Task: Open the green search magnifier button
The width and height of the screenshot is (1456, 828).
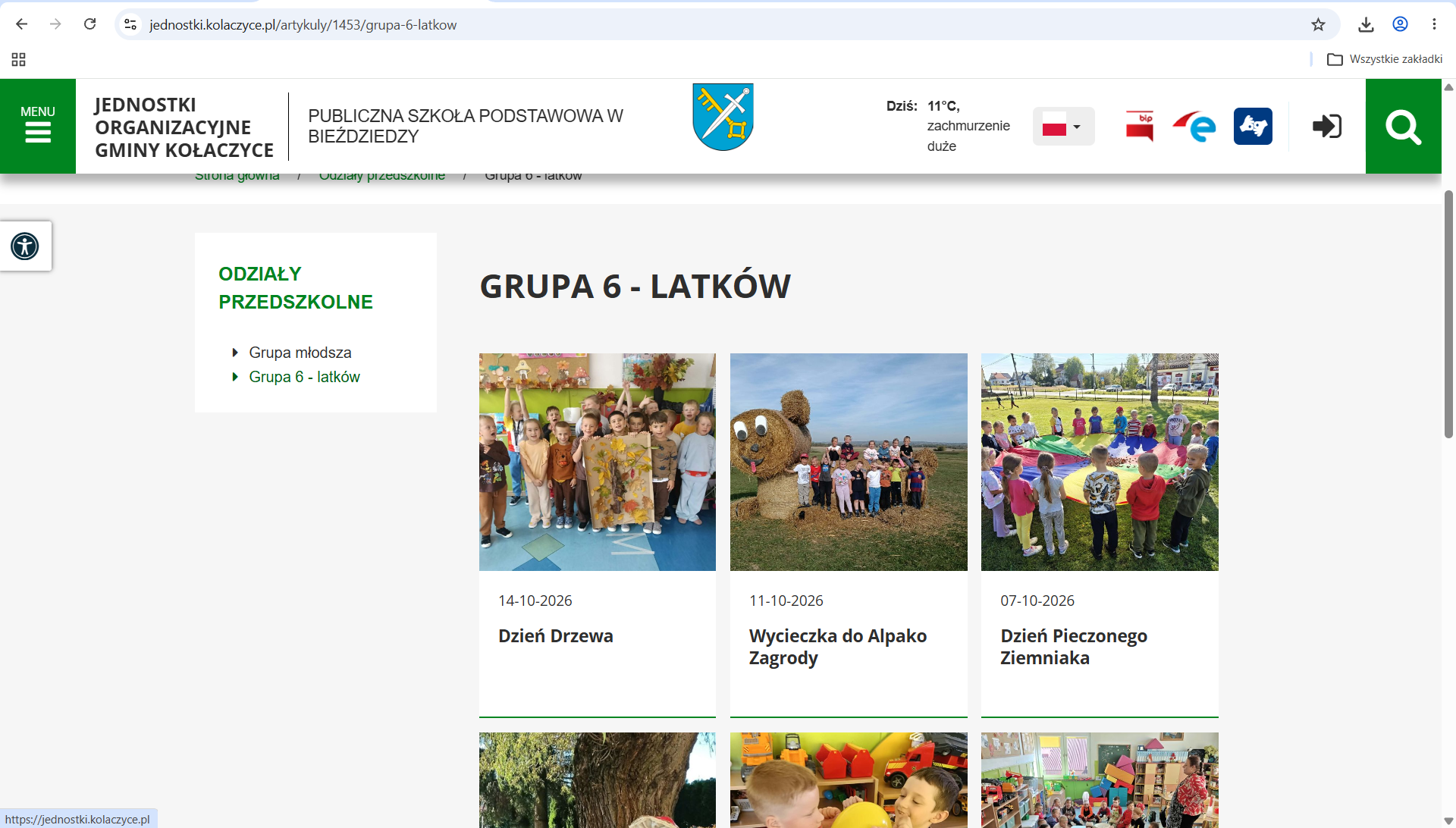Action: click(1403, 126)
